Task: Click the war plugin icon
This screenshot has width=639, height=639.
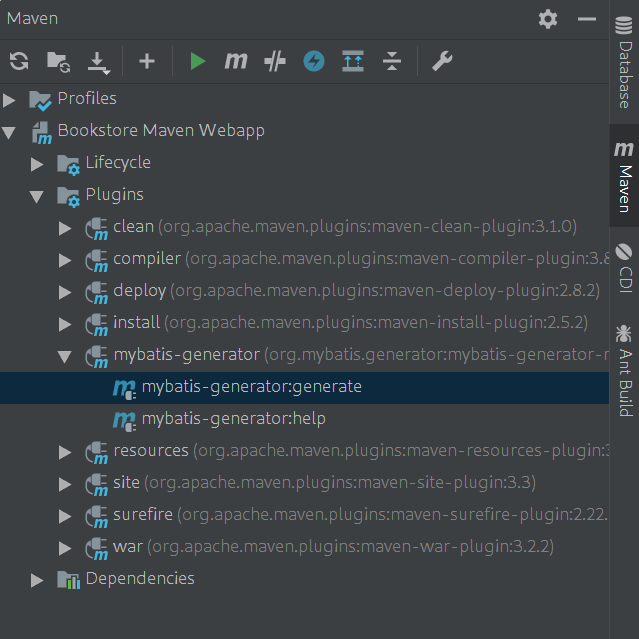Action: [97, 549]
